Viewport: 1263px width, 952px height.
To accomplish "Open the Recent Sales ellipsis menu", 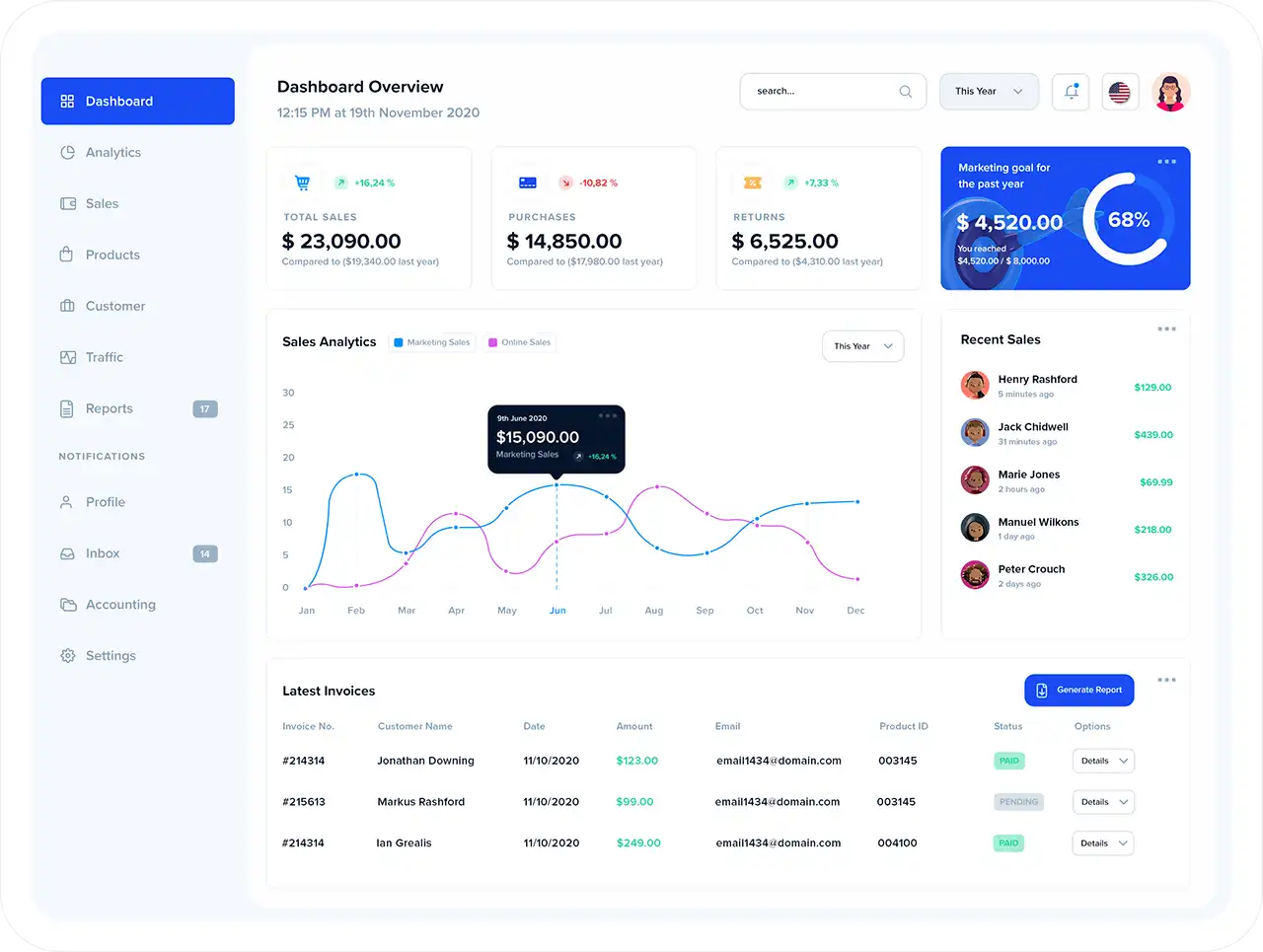I will point(1167,329).
